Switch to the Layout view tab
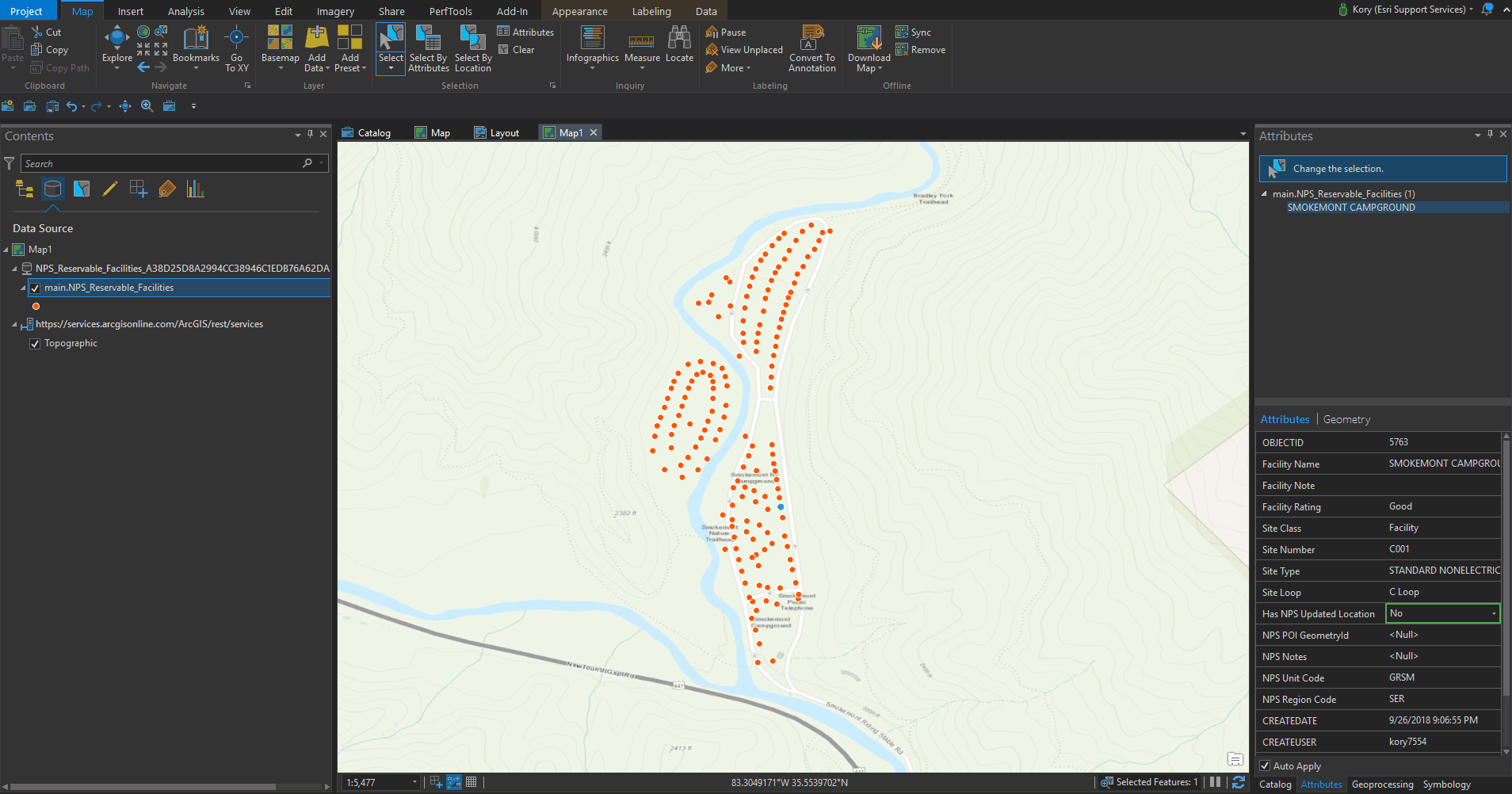The width and height of the screenshot is (1512, 794). (x=497, y=132)
